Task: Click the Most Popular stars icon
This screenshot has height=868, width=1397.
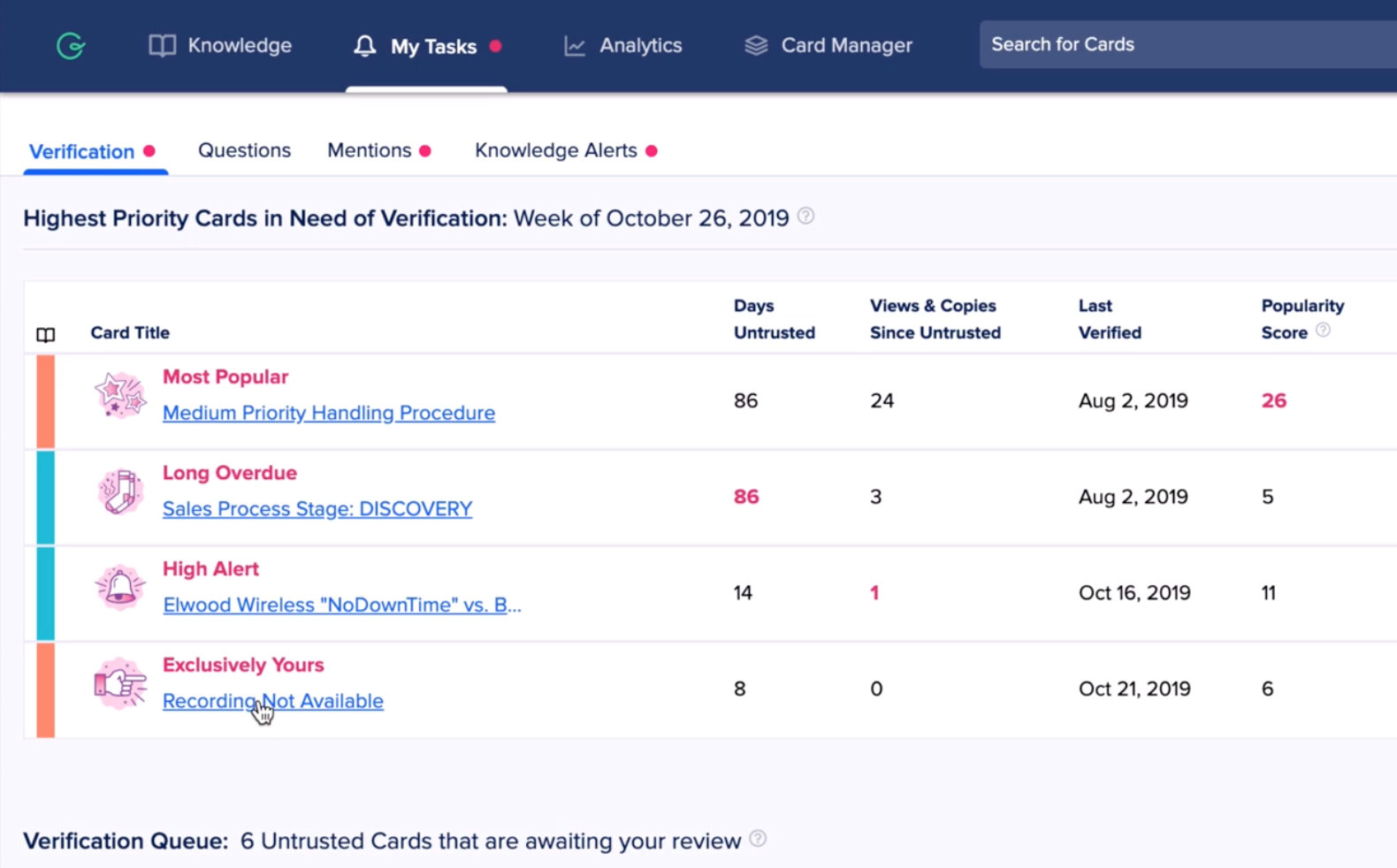Action: 120,394
